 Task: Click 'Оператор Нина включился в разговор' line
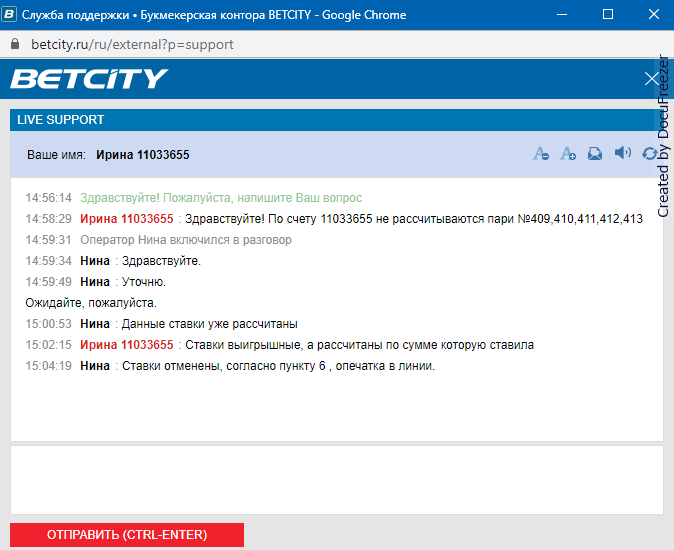pos(186,240)
